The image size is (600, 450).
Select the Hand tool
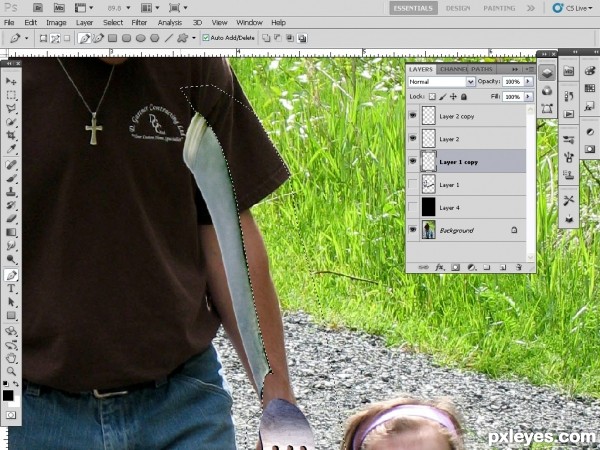click(11, 358)
